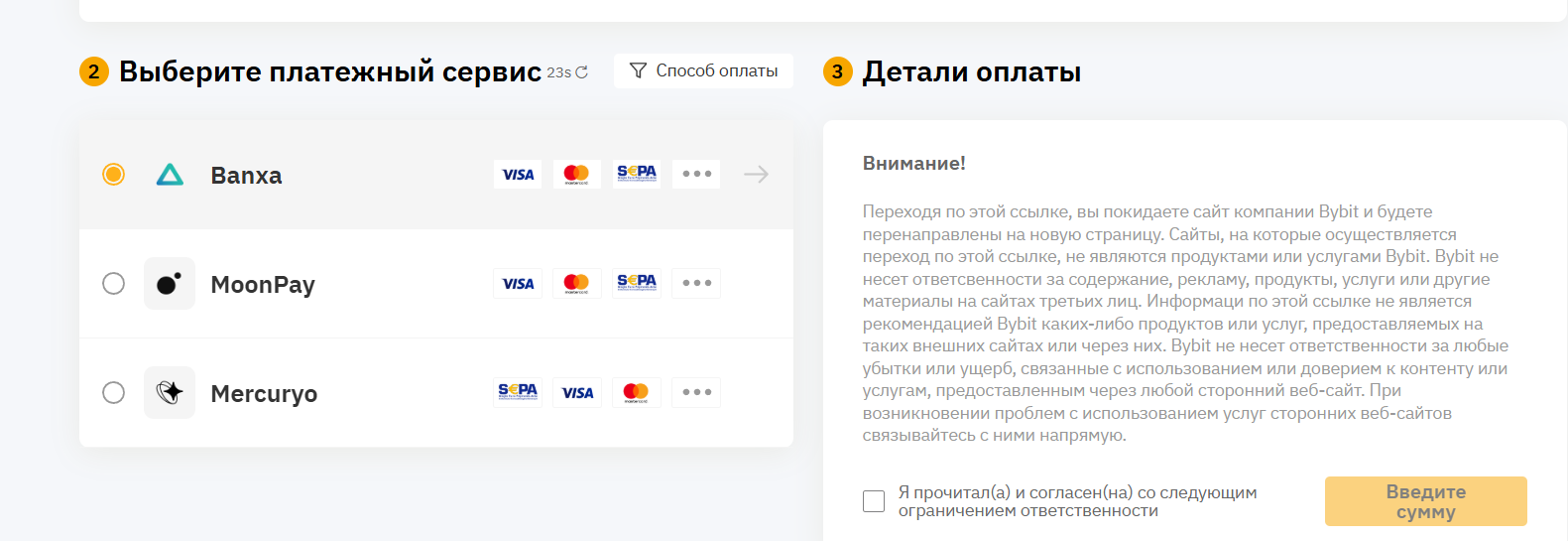Screen dimensions: 1568x541
Task: Click the arrow icon in Banxa row
Action: (756, 175)
